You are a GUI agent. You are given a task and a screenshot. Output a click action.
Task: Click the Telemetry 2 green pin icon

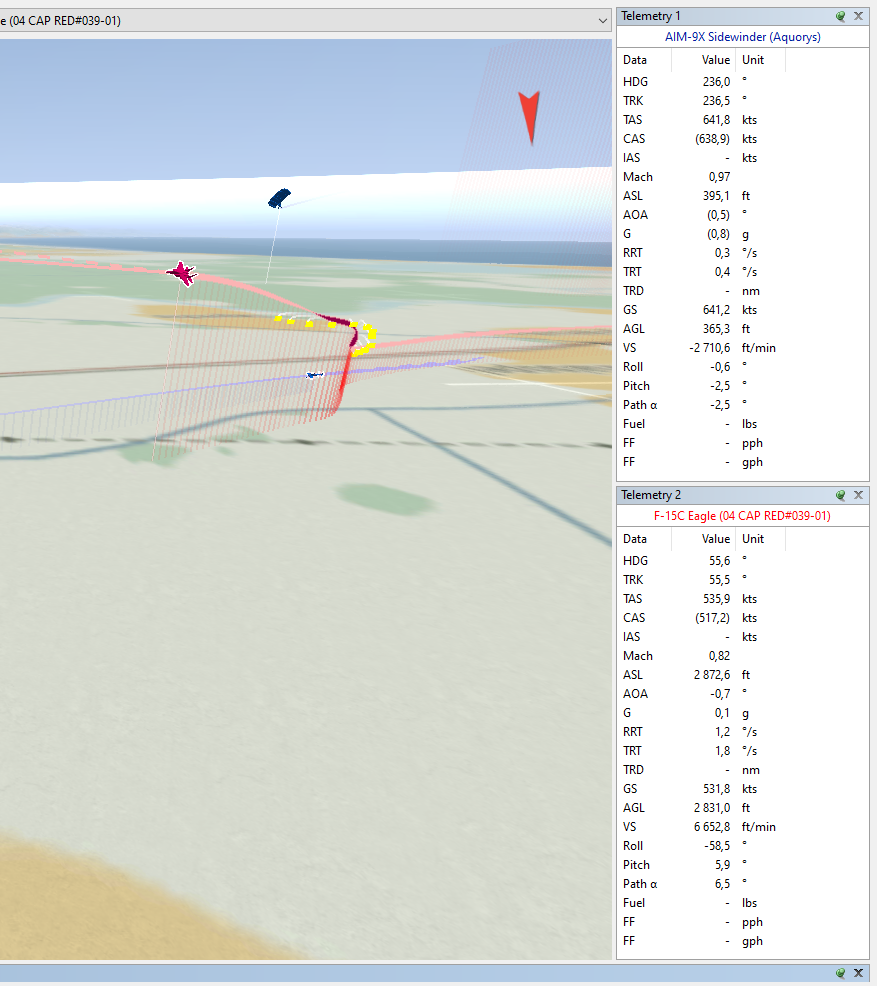tap(841, 496)
